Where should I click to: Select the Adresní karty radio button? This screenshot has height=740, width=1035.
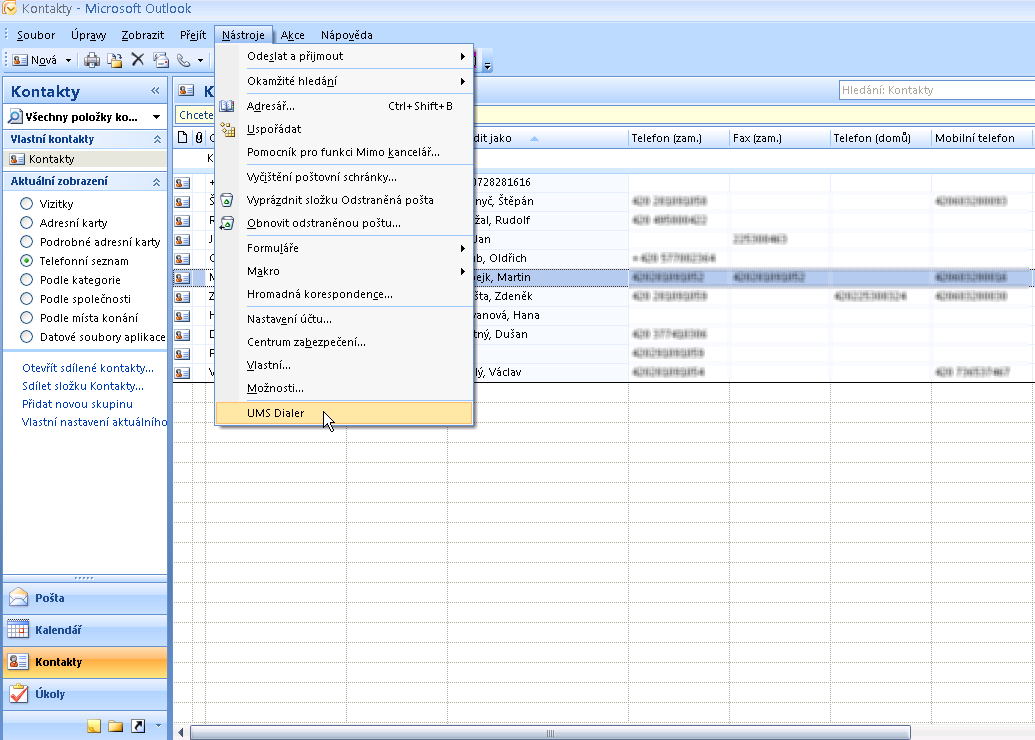(26, 222)
